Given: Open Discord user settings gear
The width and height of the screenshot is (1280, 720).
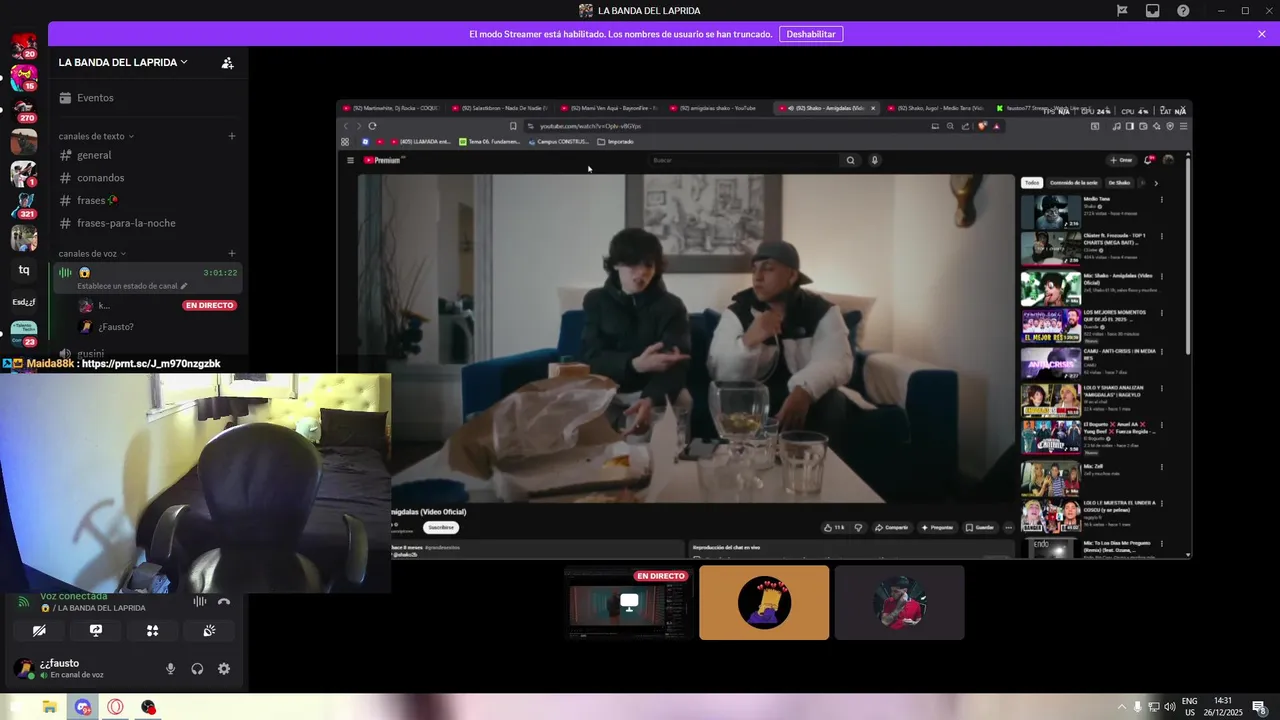Looking at the screenshot, I should [224, 669].
